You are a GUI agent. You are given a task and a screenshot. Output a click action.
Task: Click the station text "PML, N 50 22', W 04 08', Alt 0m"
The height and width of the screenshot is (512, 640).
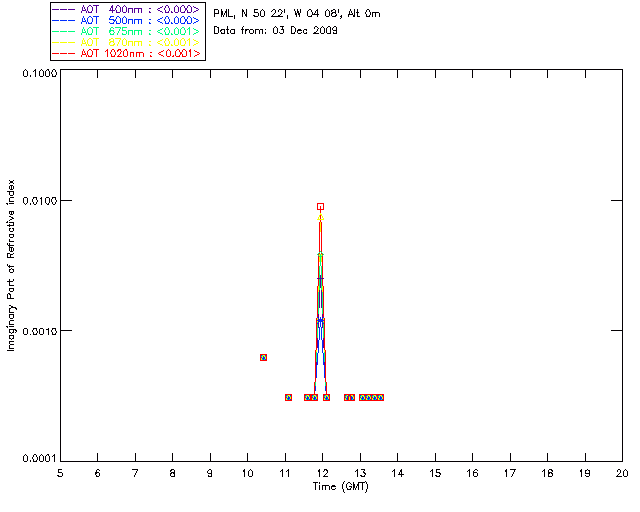point(297,14)
